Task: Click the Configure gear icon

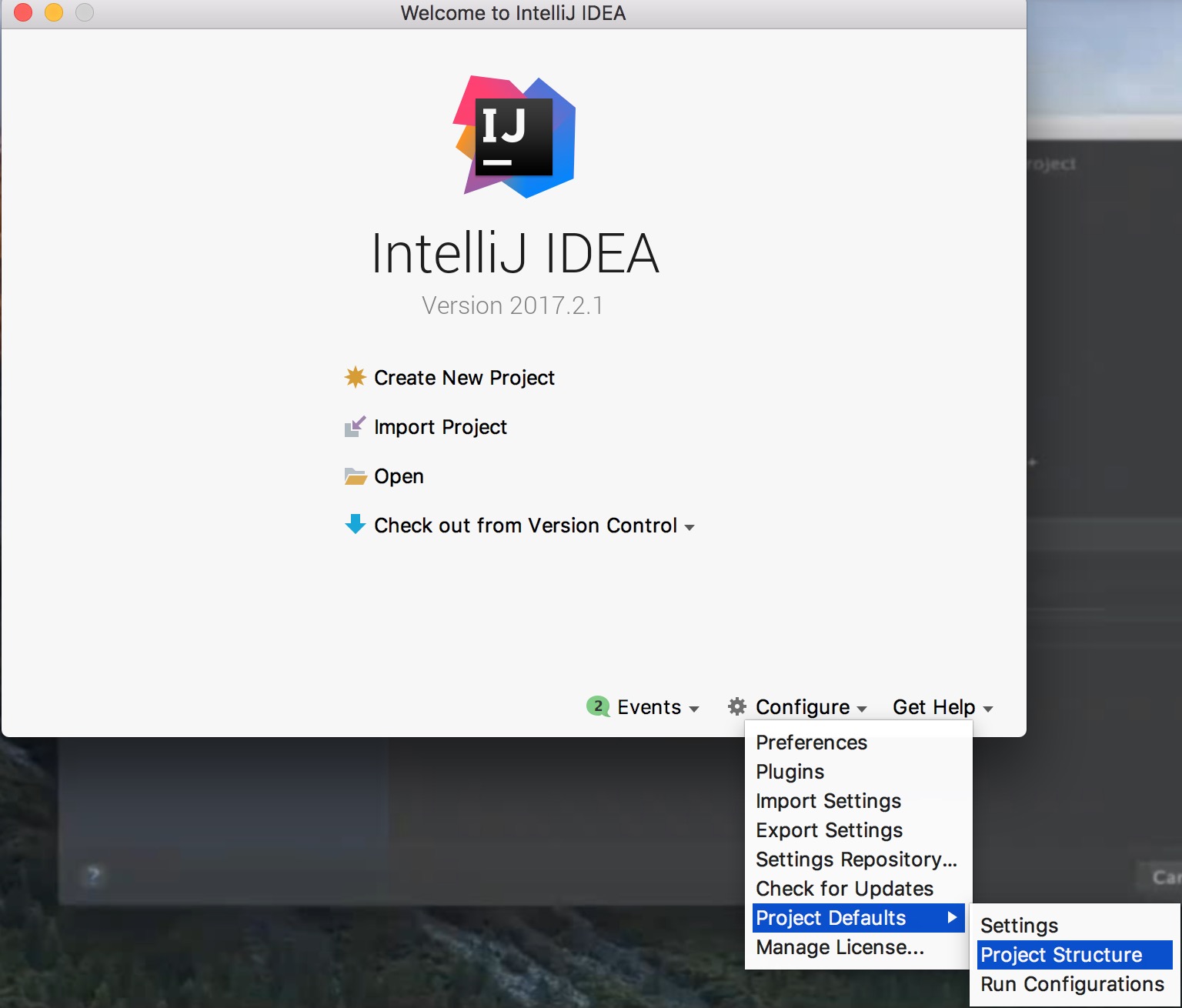Action: pyautogui.click(x=737, y=706)
